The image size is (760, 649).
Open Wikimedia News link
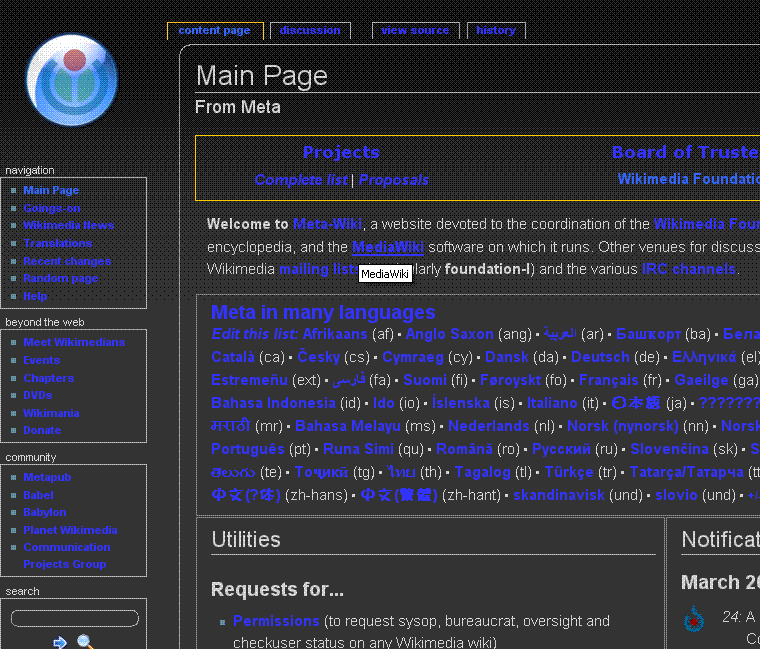coord(68,225)
